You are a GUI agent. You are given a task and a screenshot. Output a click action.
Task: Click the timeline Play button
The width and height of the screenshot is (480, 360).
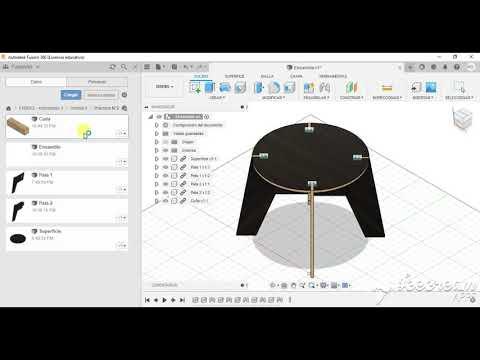[x=164, y=300]
